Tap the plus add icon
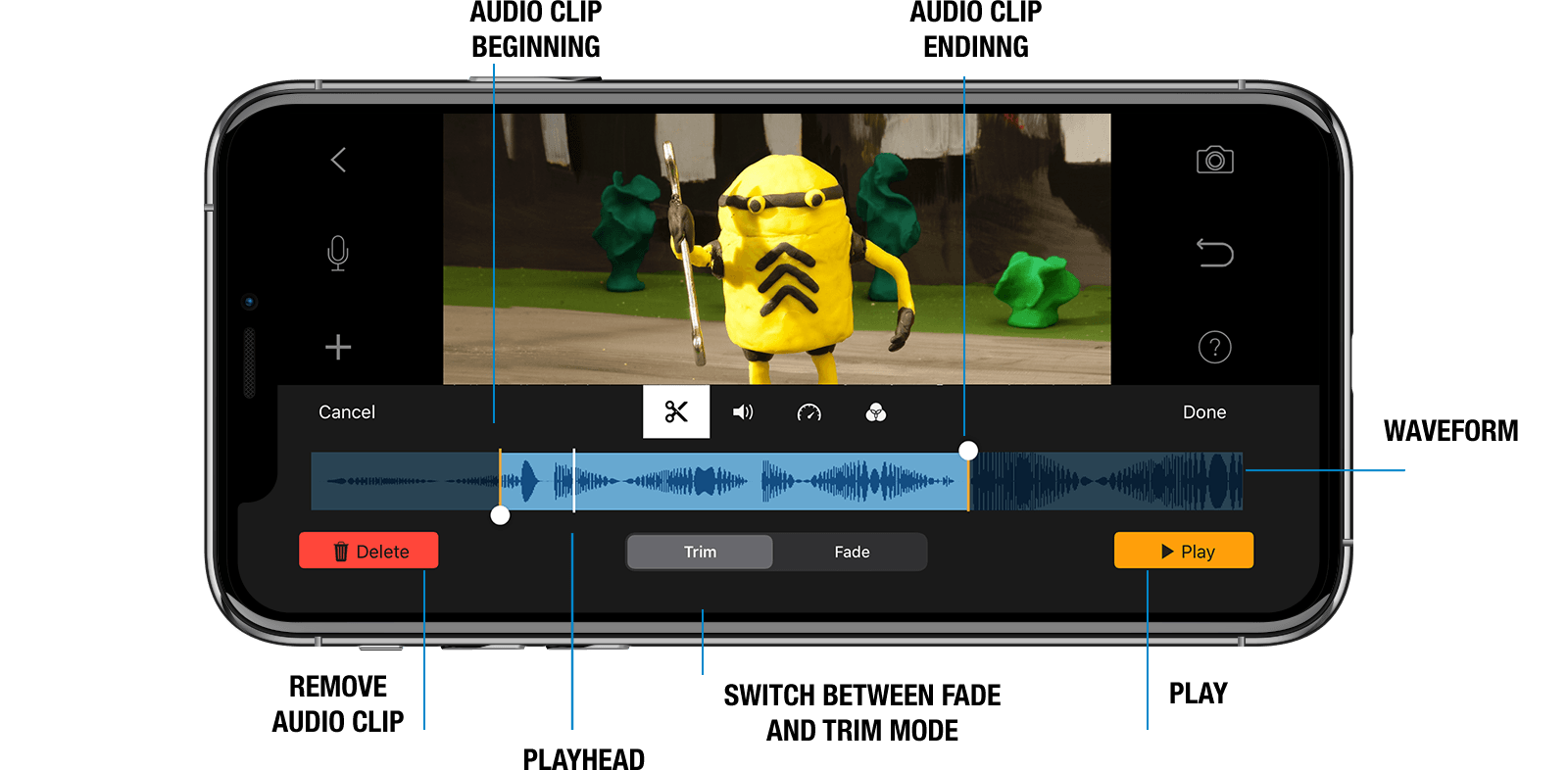The image size is (1568, 770). click(338, 347)
